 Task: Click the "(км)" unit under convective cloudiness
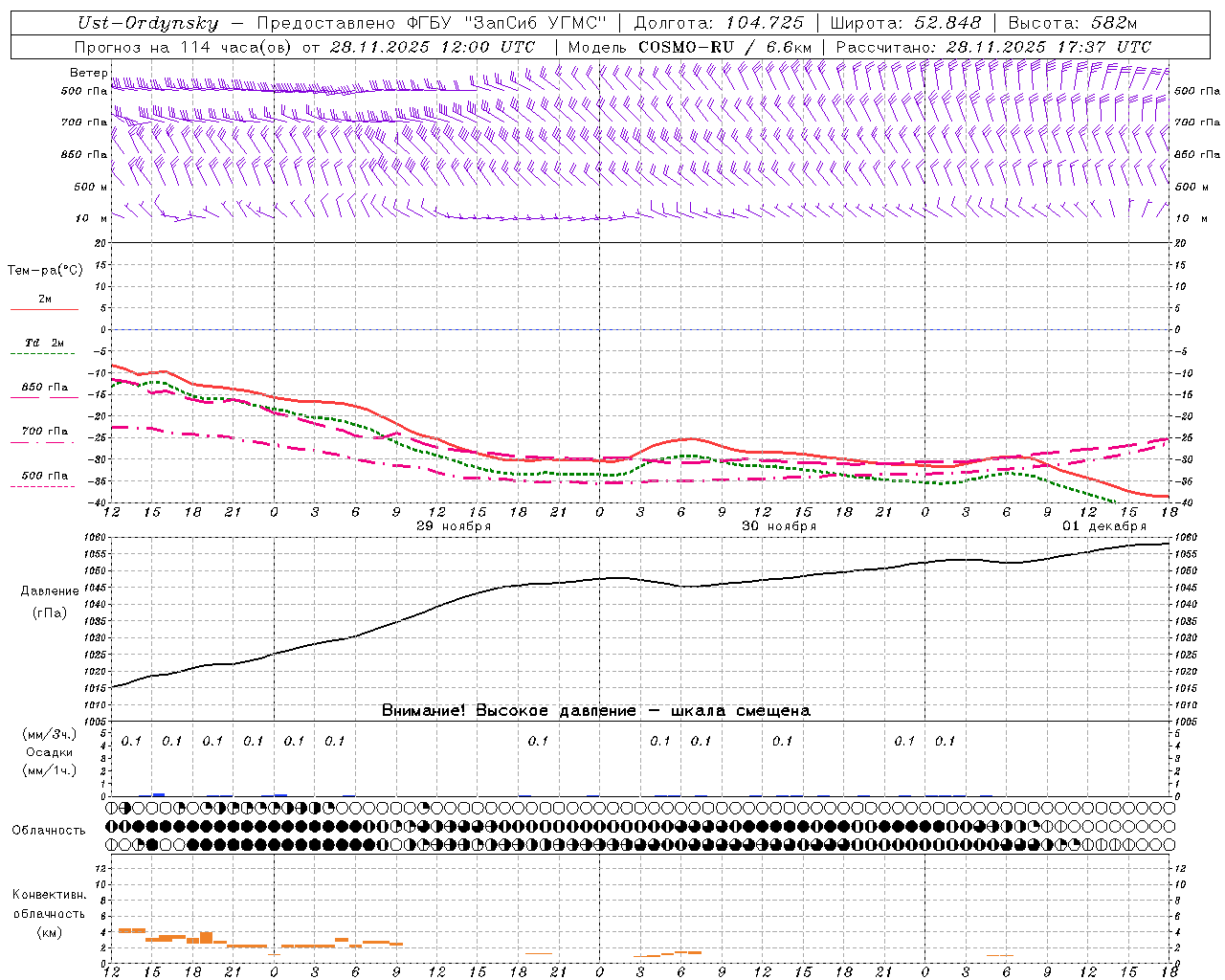click(x=49, y=932)
